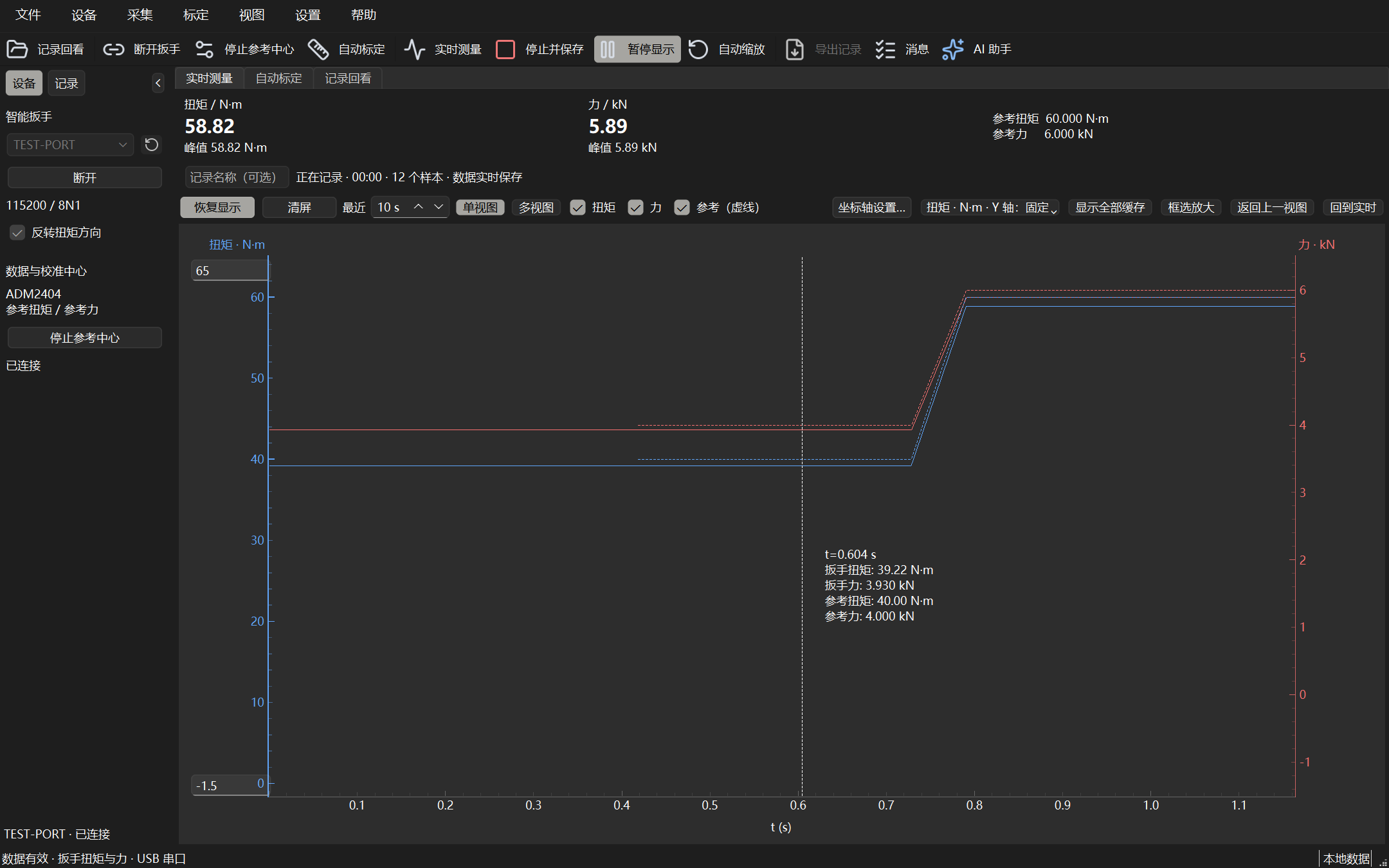This screenshot has width=1389, height=868.
Task: Open 消息 list icon in toolbar
Action: [885, 50]
